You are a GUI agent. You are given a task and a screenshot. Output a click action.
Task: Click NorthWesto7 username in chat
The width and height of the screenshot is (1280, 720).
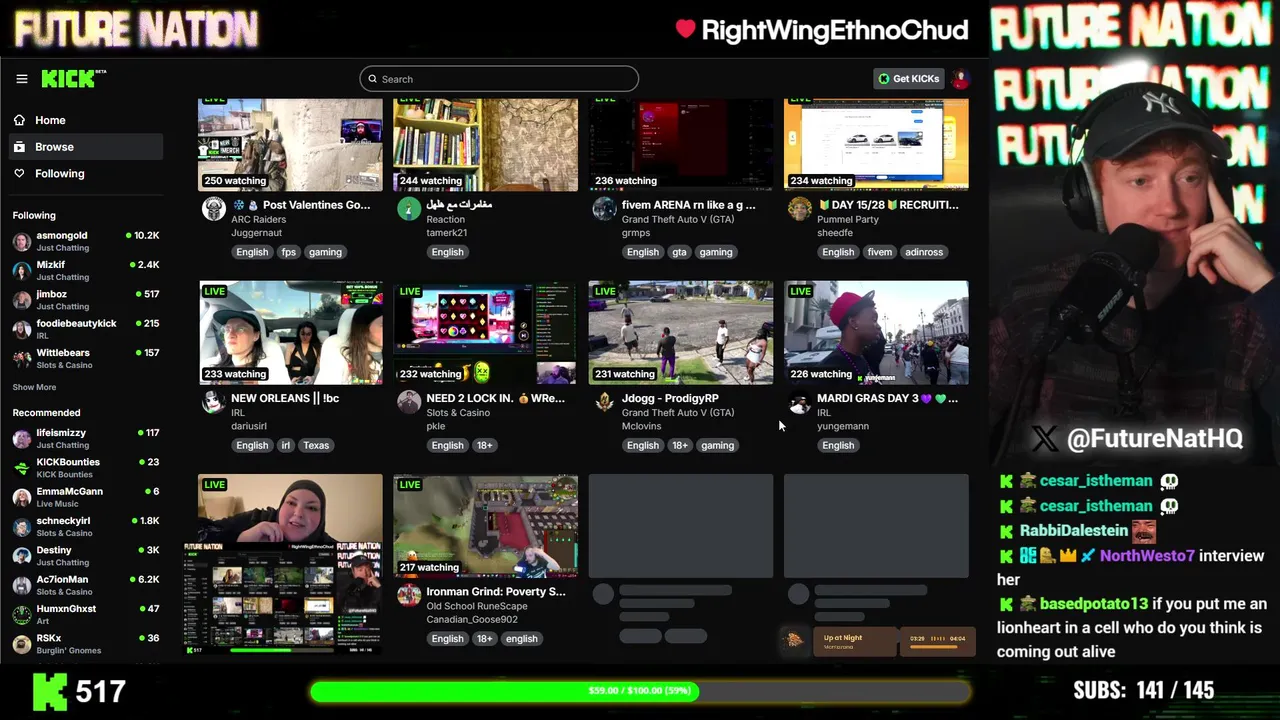click(x=1147, y=556)
